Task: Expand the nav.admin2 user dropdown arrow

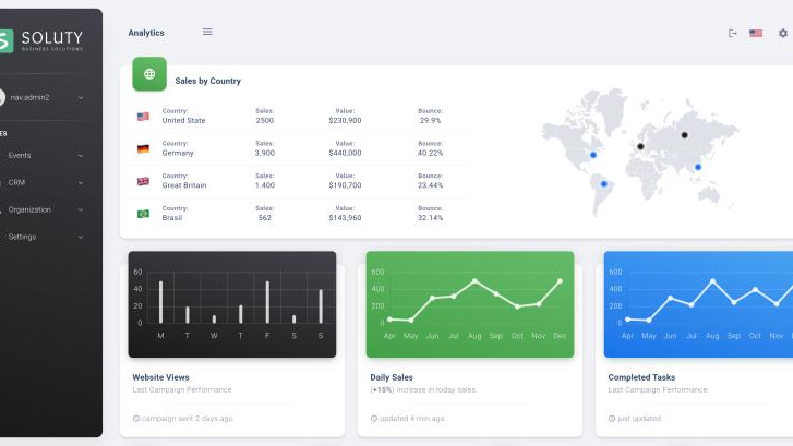Action: [x=80, y=98]
